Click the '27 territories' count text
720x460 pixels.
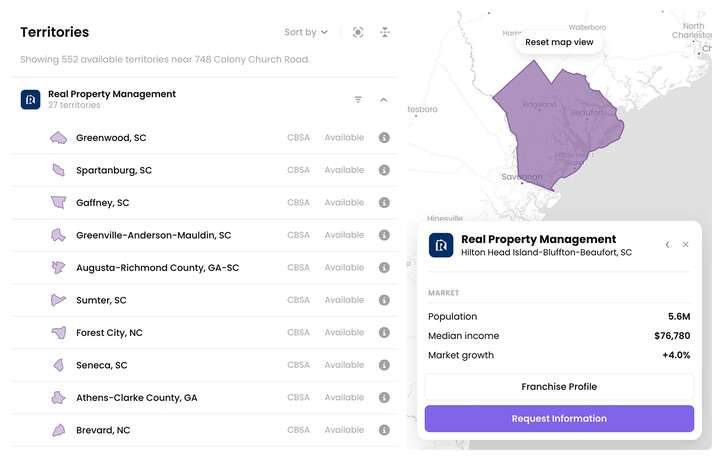coord(74,105)
